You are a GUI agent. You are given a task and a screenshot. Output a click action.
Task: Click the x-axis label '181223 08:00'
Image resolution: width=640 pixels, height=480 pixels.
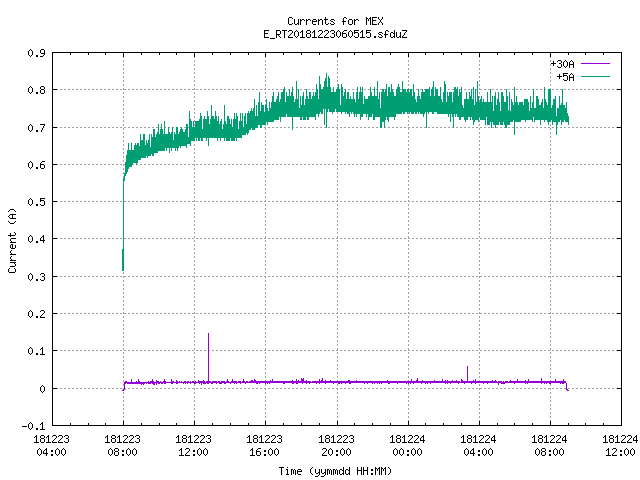click(122, 446)
